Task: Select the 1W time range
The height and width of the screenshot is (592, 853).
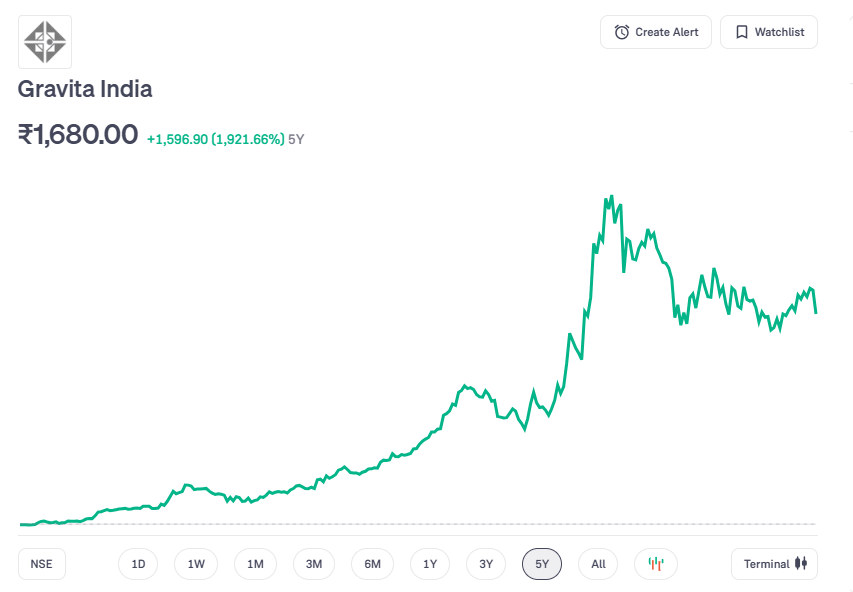Action: click(196, 564)
